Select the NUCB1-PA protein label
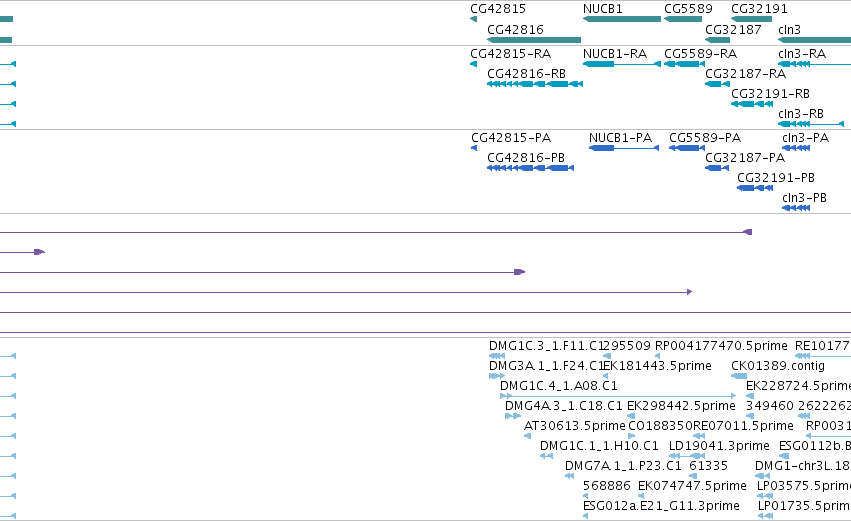851x521 pixels. tap(620, 138)
